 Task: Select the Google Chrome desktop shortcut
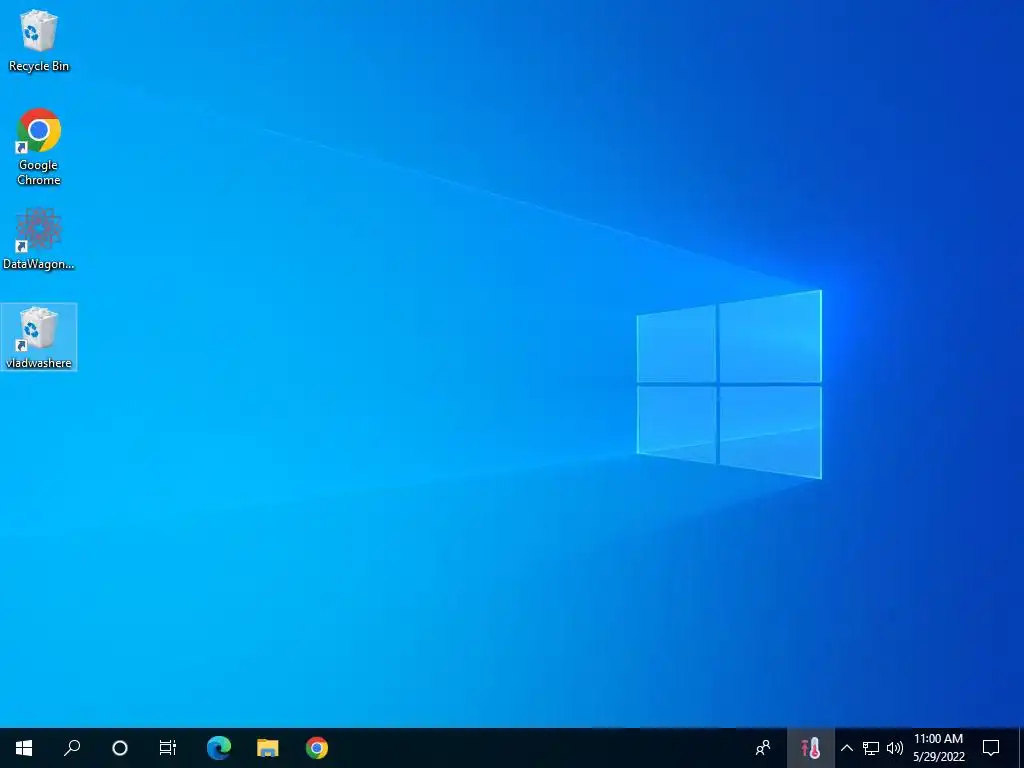point(39,147)
